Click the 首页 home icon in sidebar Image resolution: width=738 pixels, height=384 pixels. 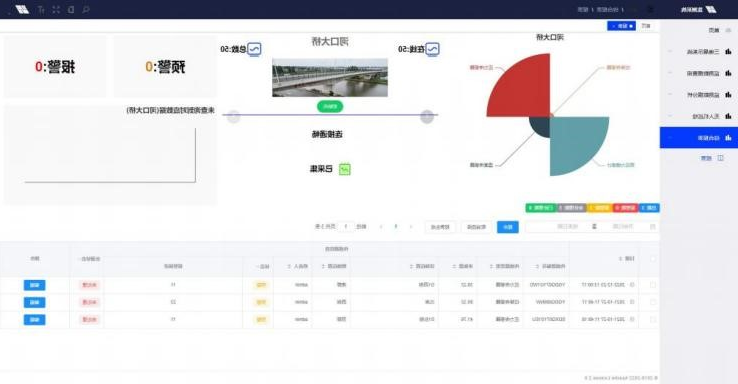click(x=728, y=30)
